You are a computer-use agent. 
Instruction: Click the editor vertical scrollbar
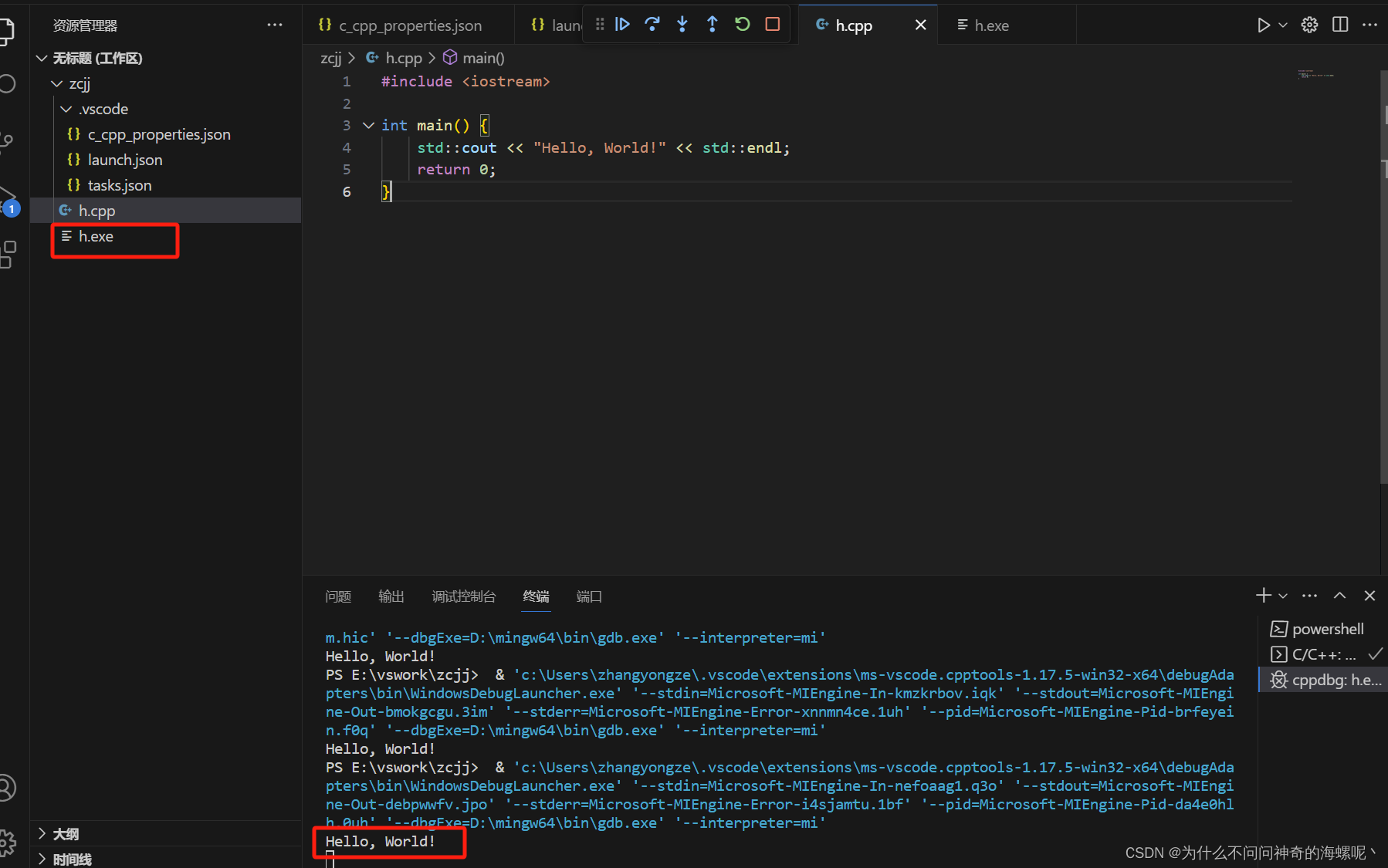pyautogui.click(x=1383, y=278)
